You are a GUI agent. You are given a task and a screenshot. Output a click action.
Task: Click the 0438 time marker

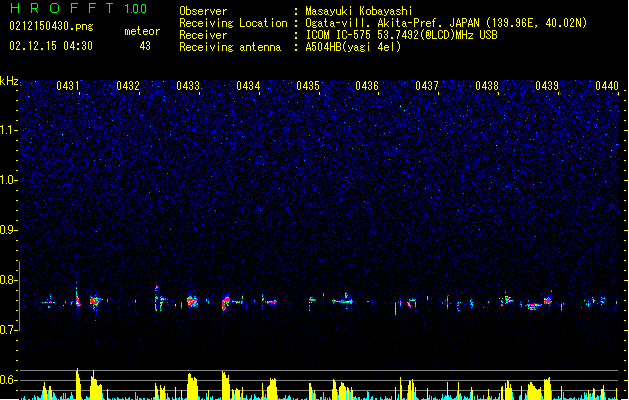coord(487,86)
